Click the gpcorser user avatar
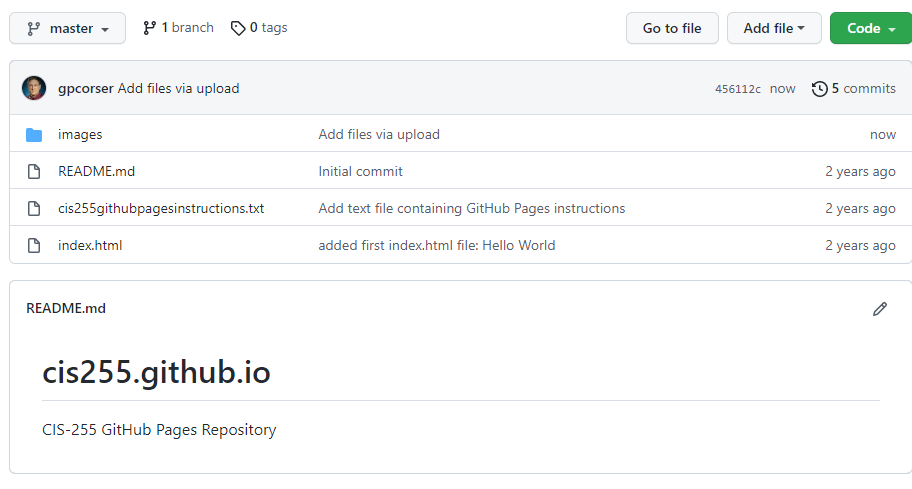Image resolution: width=912 pixels, height=489 pixels. pos(34,88)
